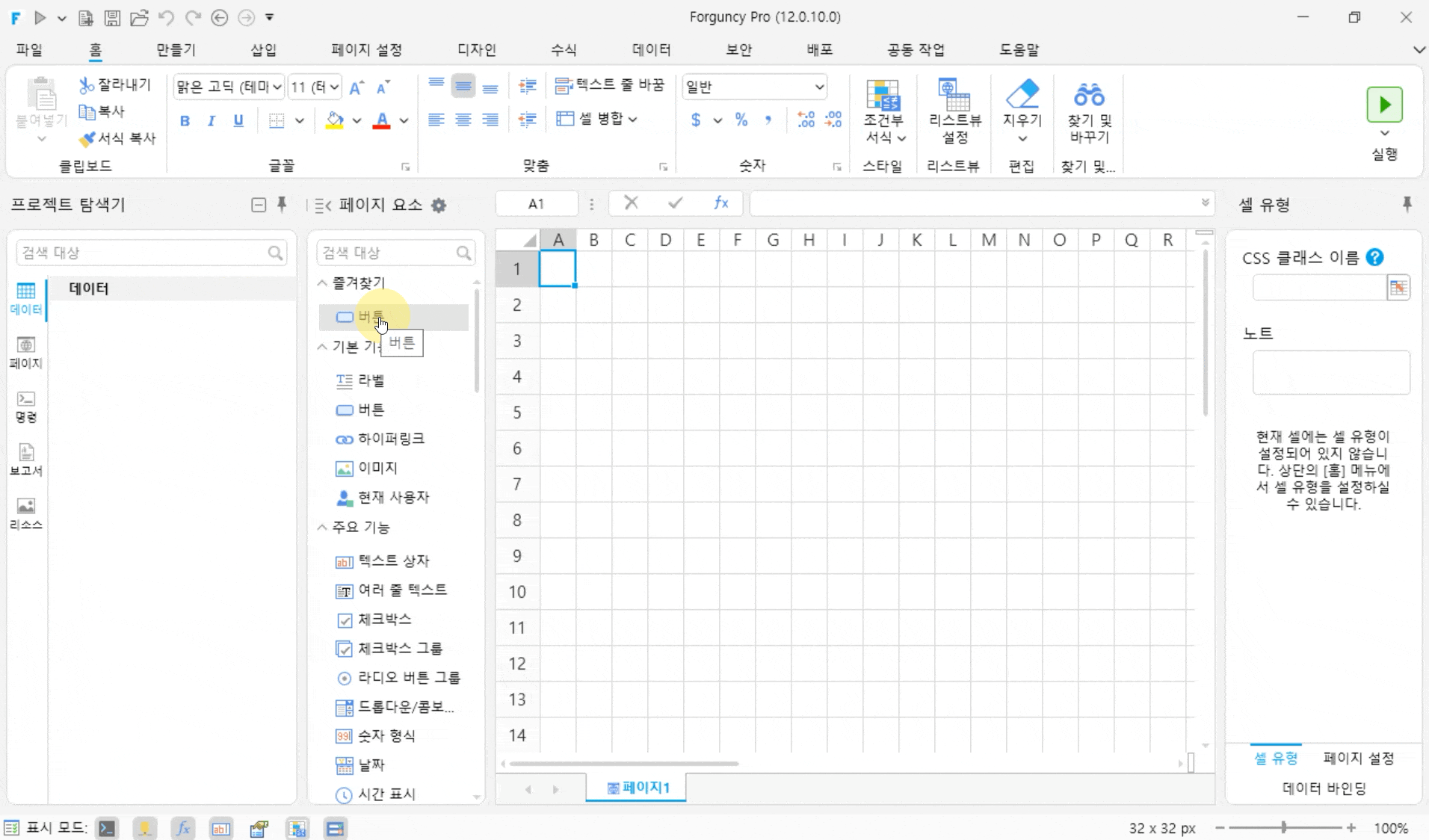Pin the Project Explorer panel

coord(282,204)
